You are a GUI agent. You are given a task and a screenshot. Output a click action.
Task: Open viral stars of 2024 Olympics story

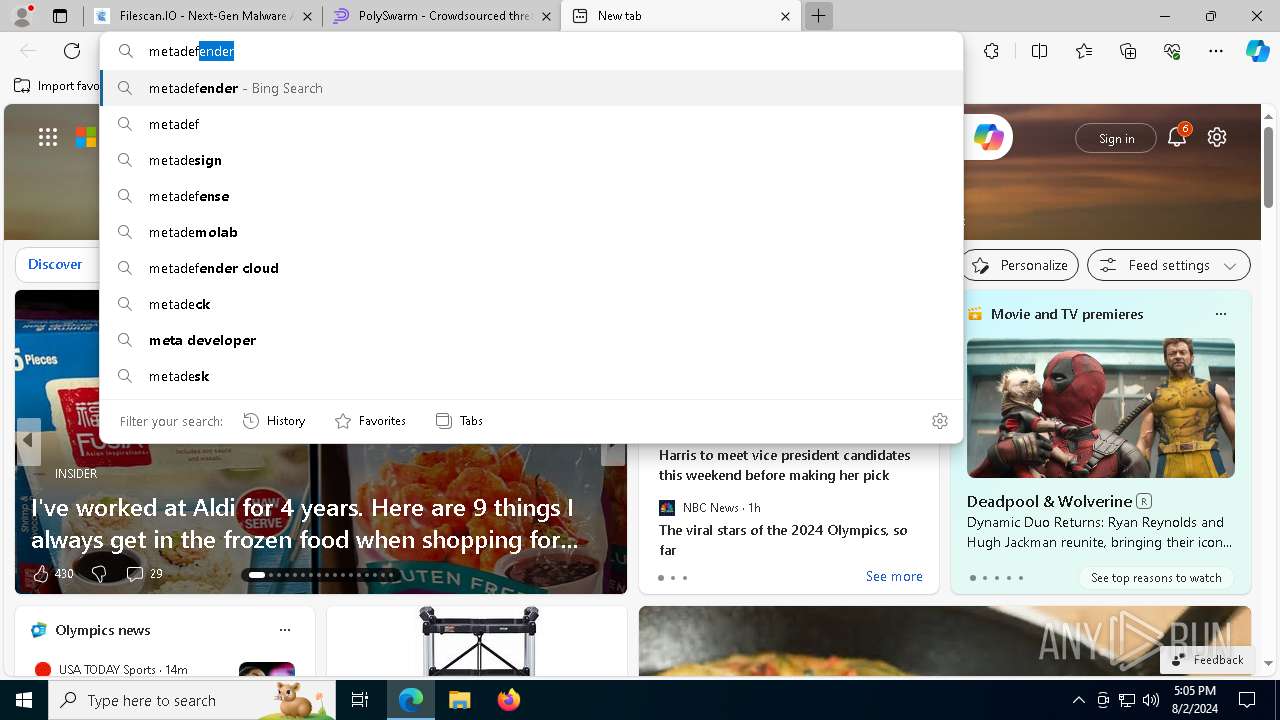[783, 540]
